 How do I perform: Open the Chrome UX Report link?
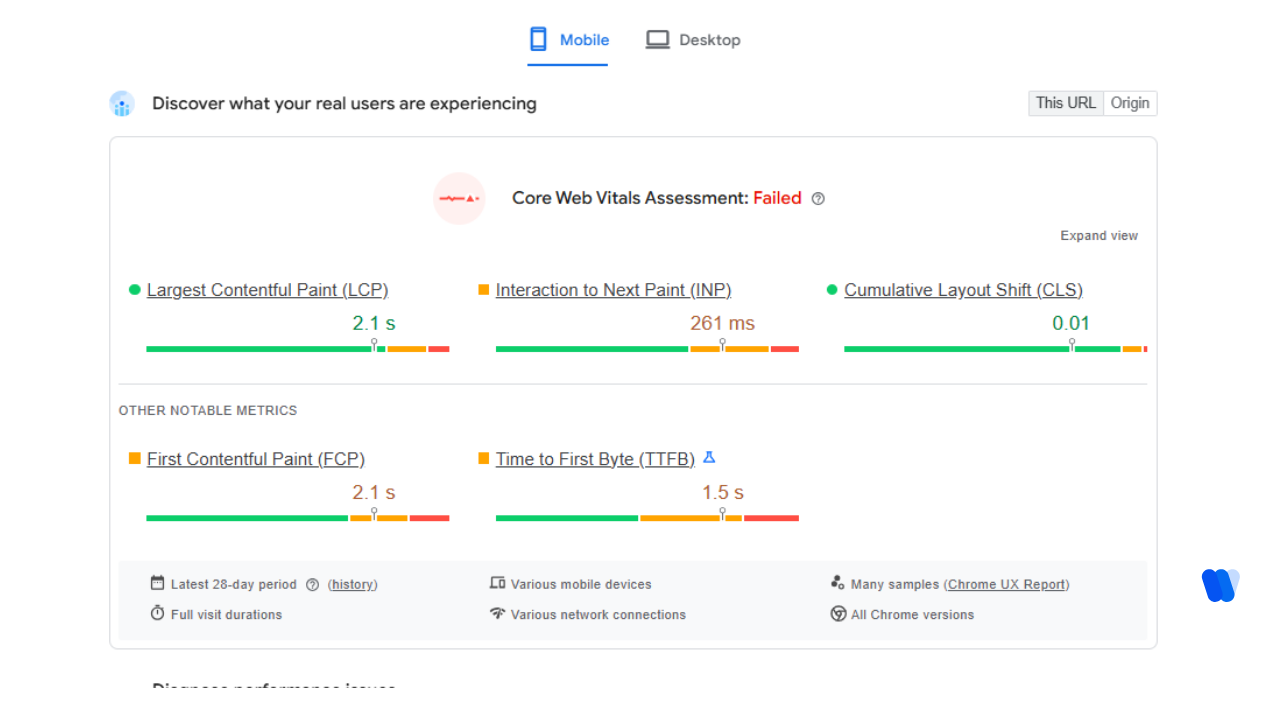pos(1008,585)
